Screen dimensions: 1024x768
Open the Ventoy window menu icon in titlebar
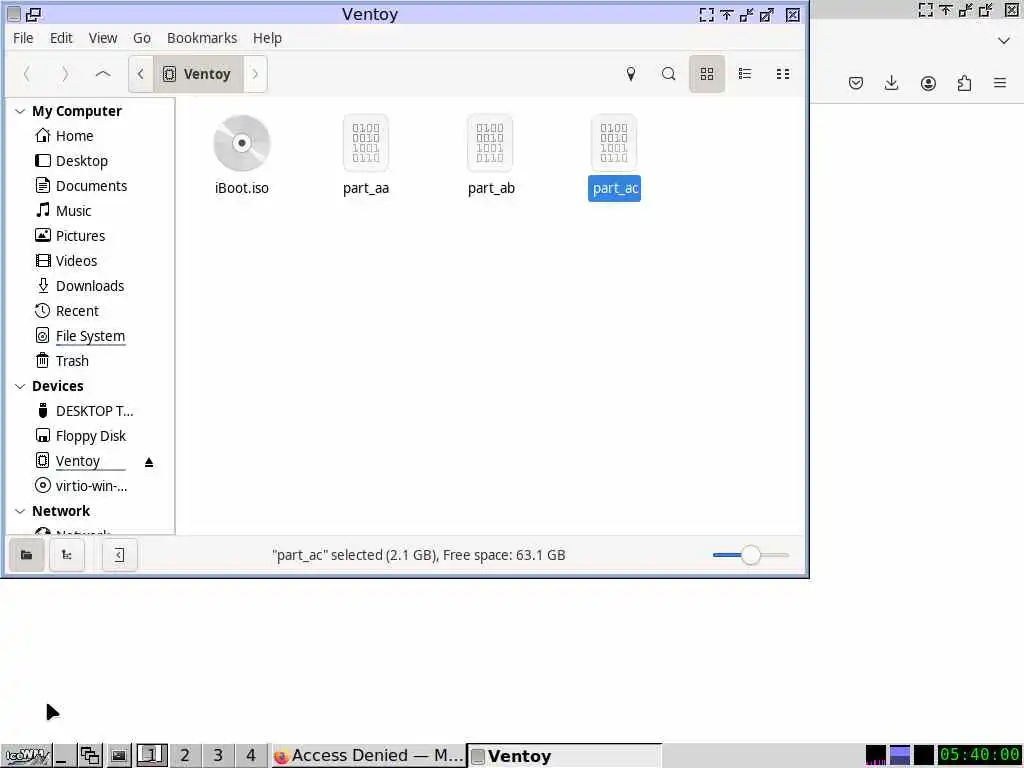coord(13,14)
